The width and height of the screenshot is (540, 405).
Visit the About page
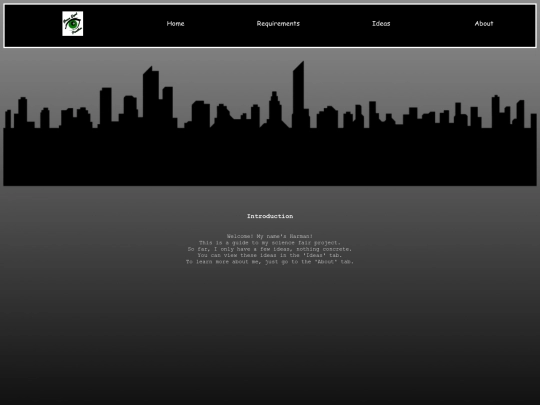[484, 24]
